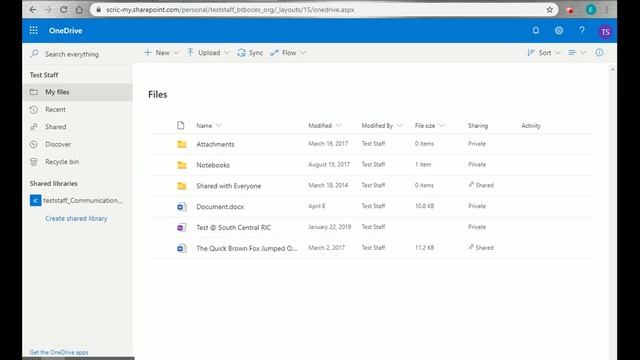Open Test @ South Central RIC notebook
Image resolution: width=640 pixels, height=360 pixels.
233,227
